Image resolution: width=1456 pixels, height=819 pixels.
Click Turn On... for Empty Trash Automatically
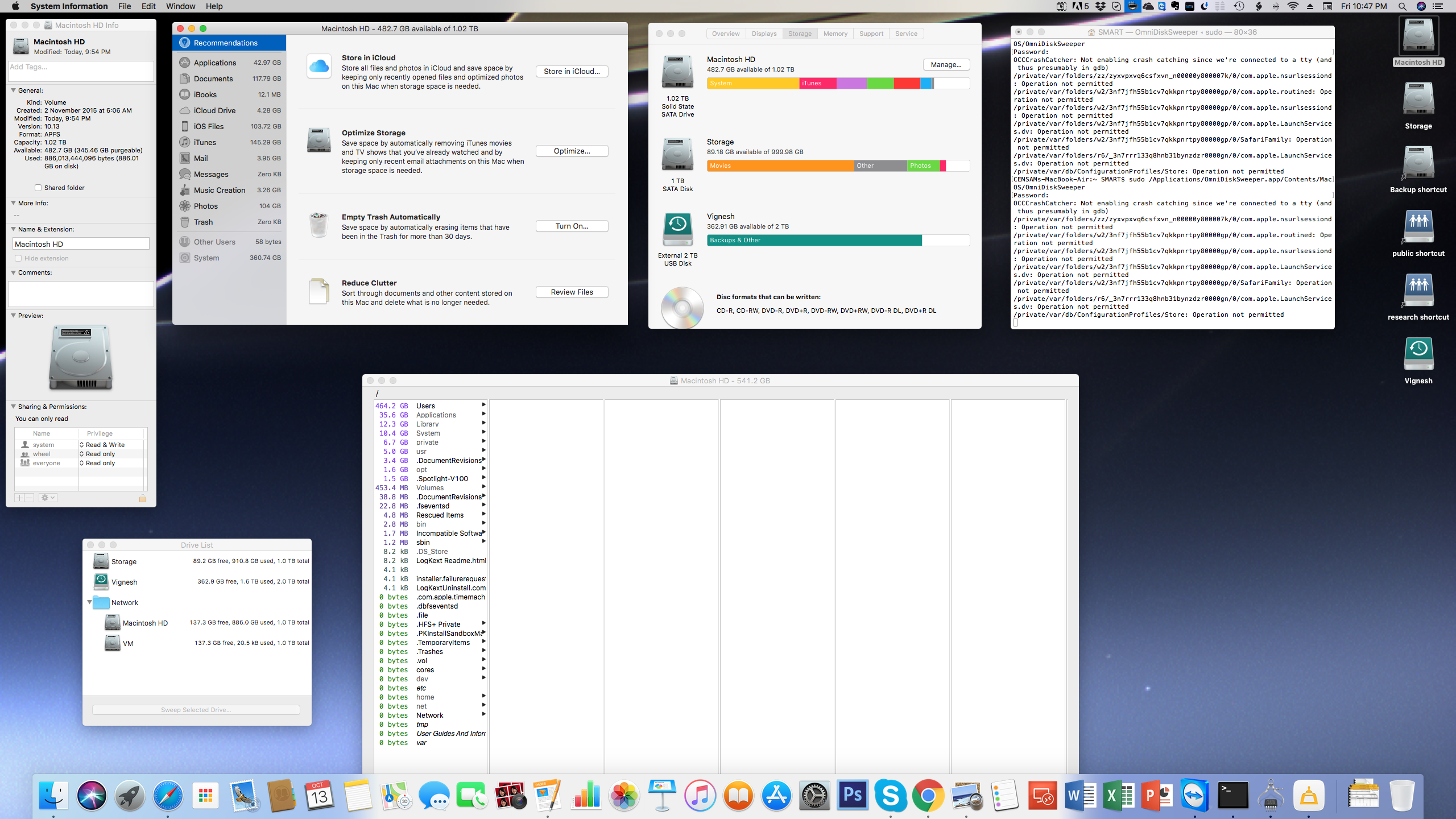point(572,226)
